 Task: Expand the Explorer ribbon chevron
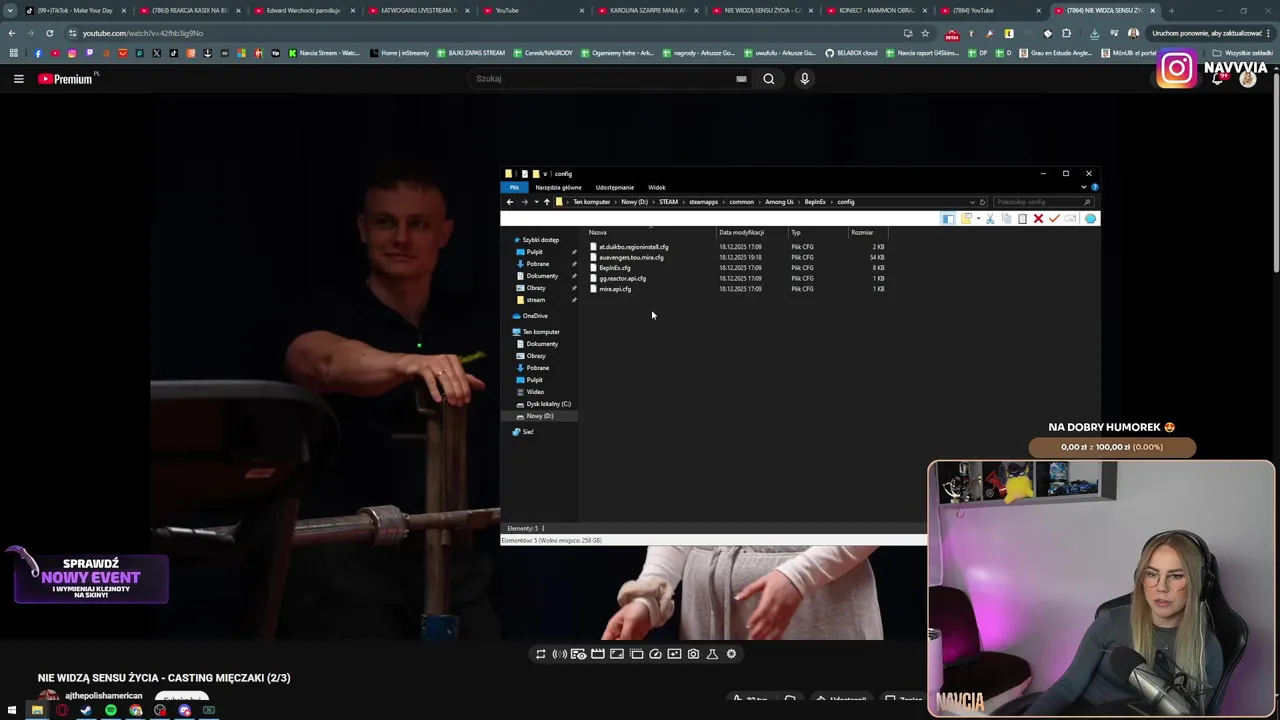(1083, 187)
